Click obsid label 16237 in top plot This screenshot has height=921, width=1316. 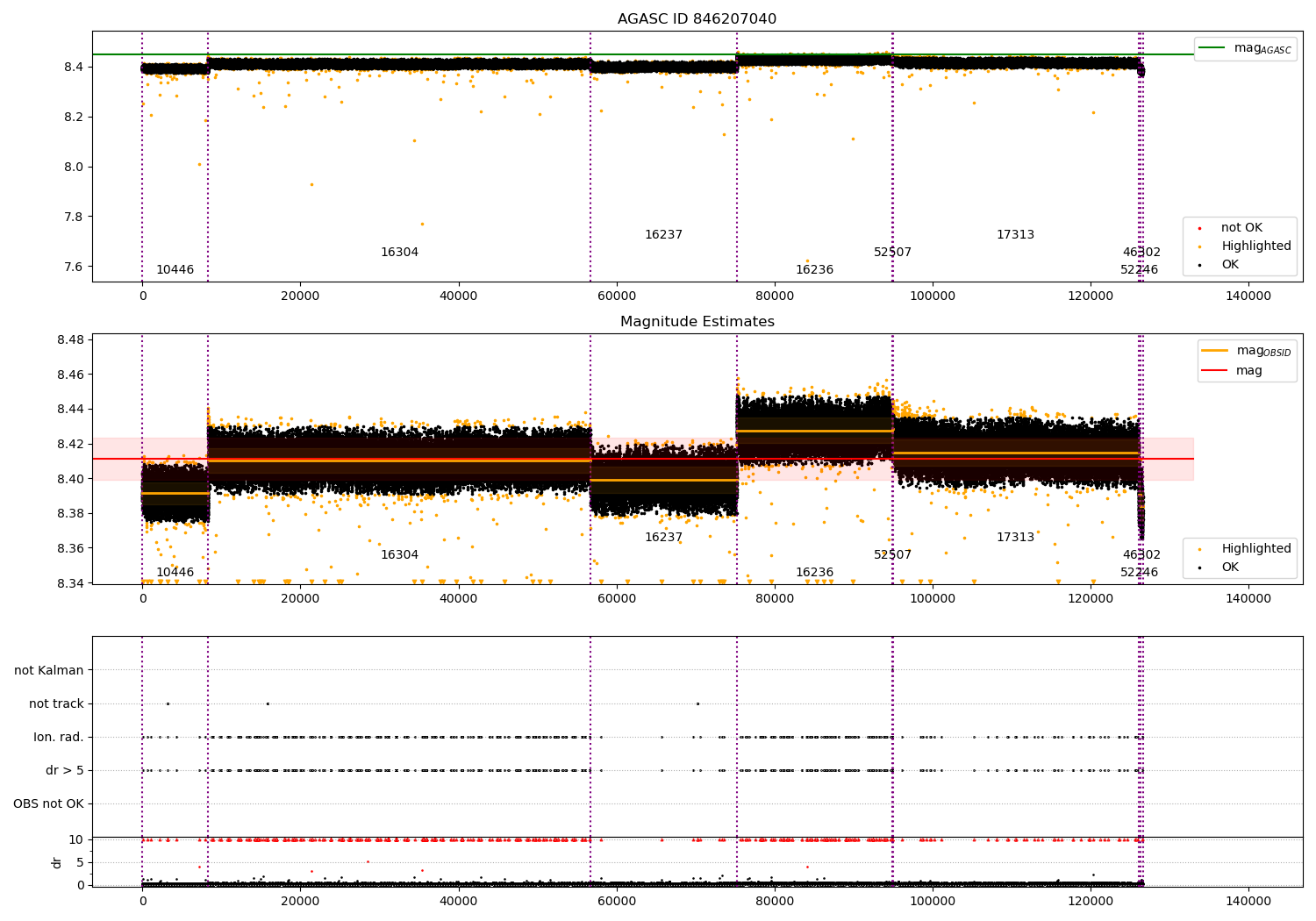663,235
